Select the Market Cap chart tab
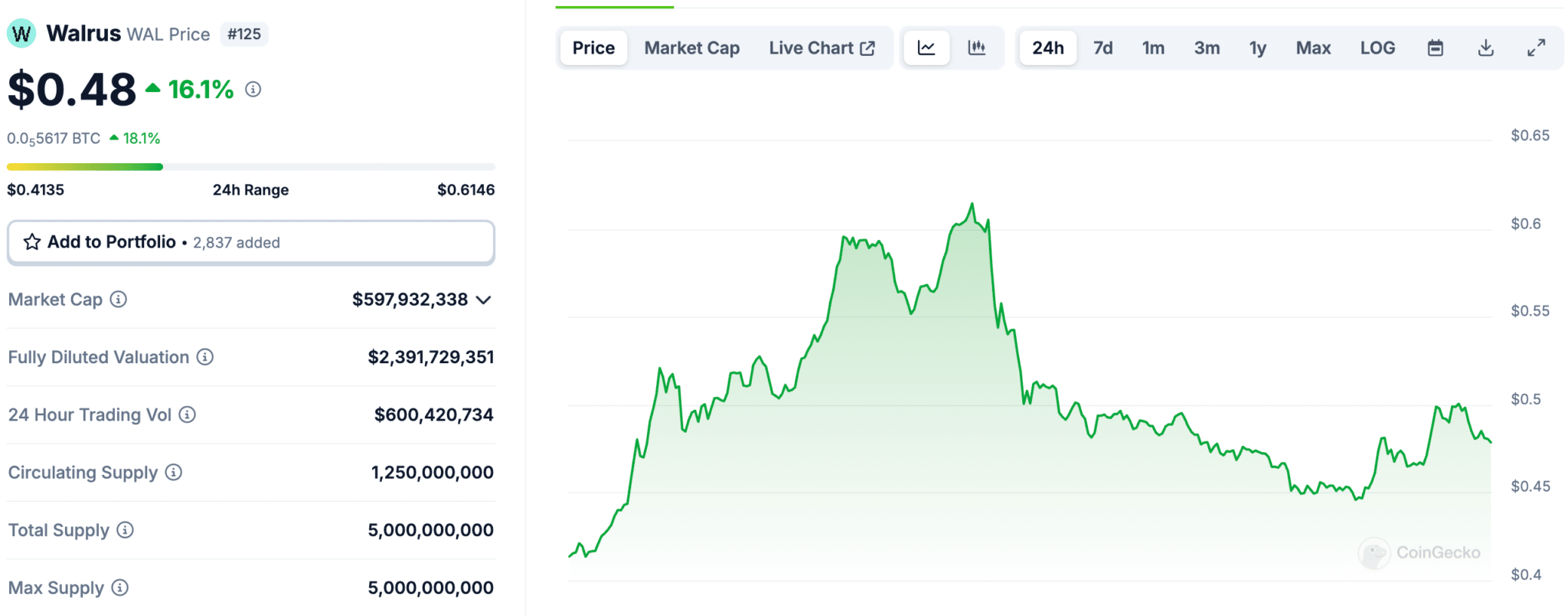Viewport: 1568px width, 616px height. [x=692, y=48]
